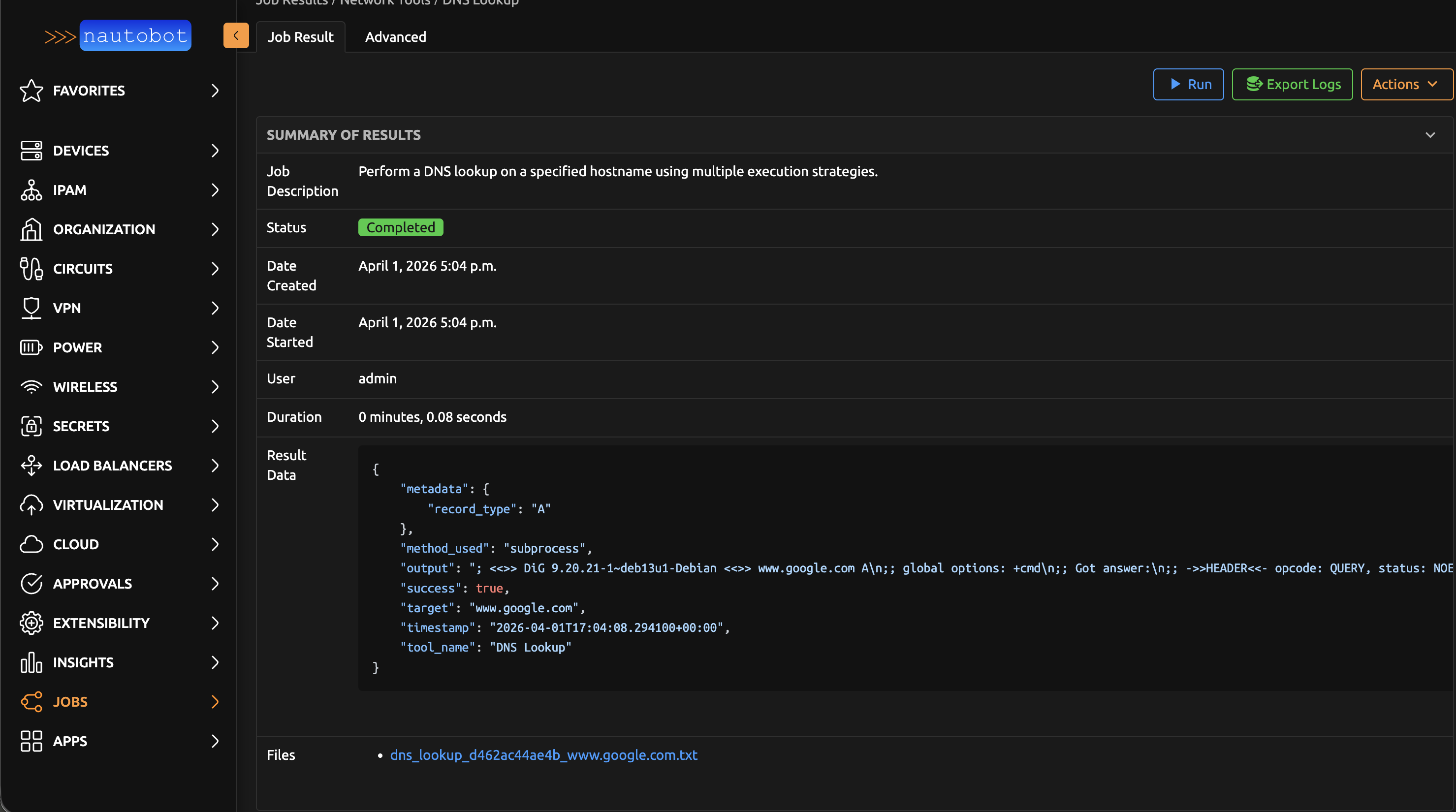The height and width of the screenshot is (812, 1456).
Task: Click the Insights bar chart icon
Action: point(31,662)
